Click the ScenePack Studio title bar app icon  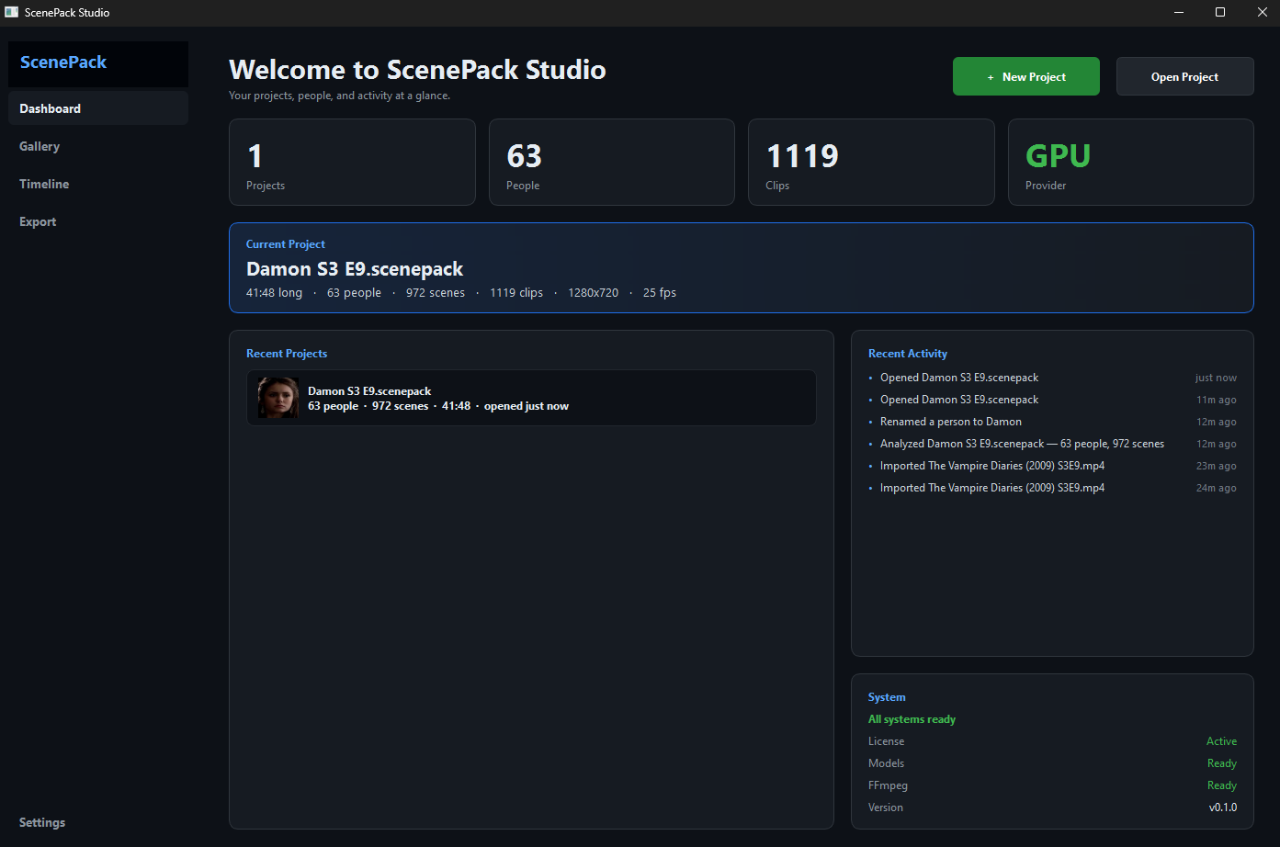click(12, 12)
